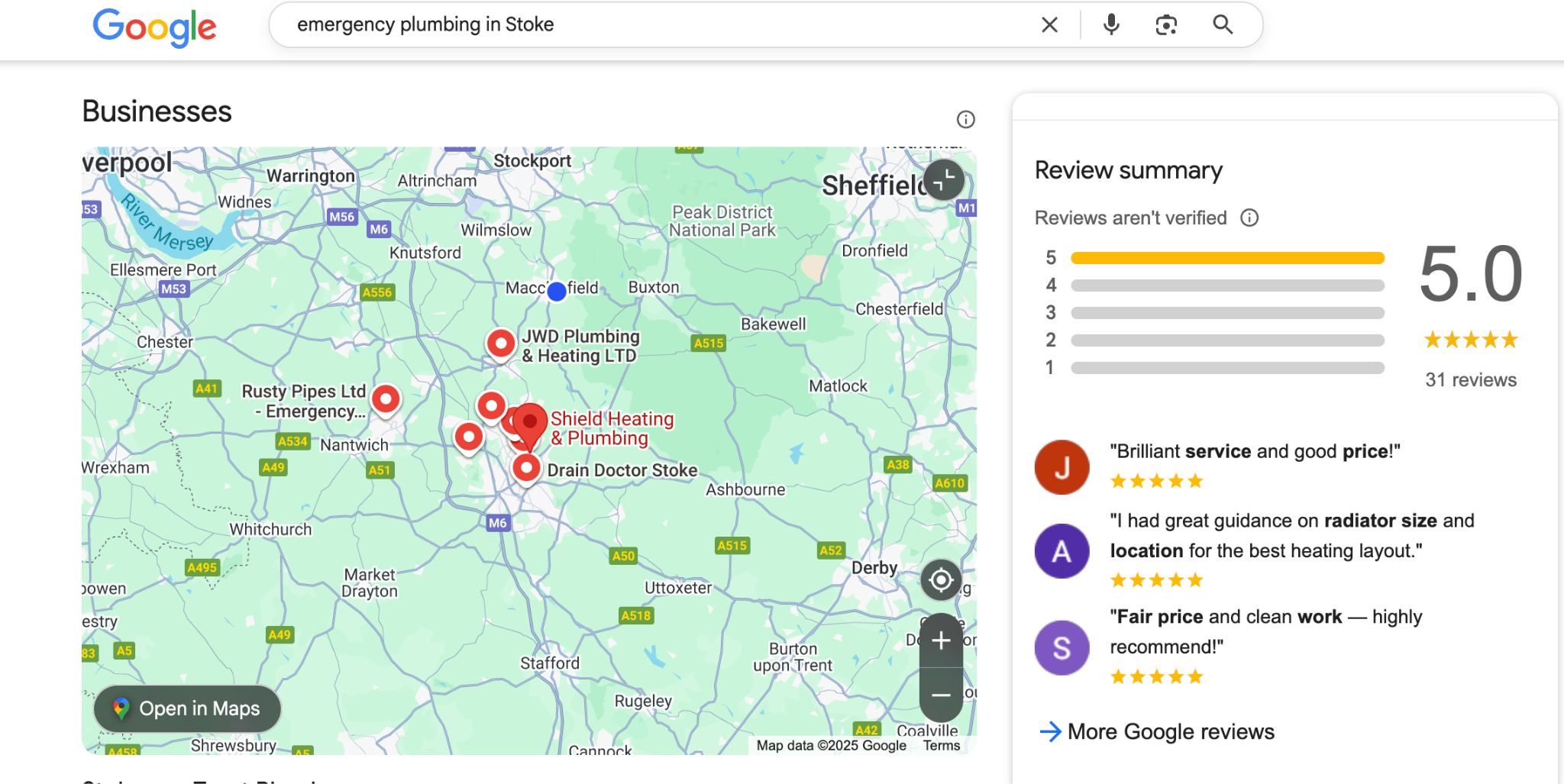Click JWD Plumbing & Heating LTD label
This screenshot has height=784, width=1564.
tap(580, 346)
